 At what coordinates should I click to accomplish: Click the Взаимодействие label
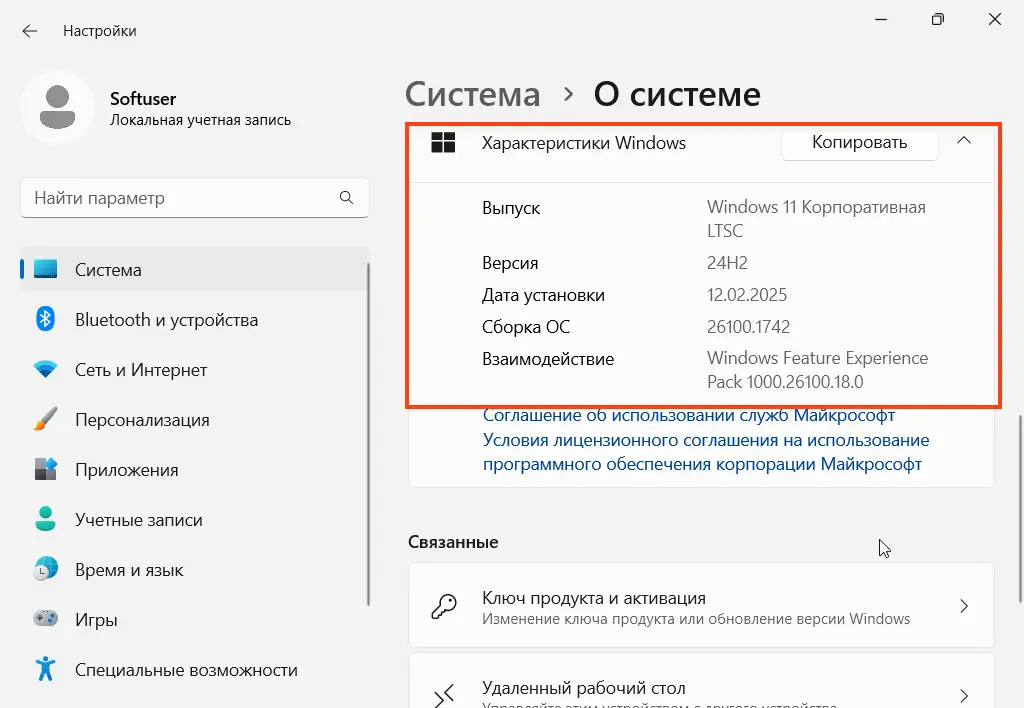coord(548,359)
